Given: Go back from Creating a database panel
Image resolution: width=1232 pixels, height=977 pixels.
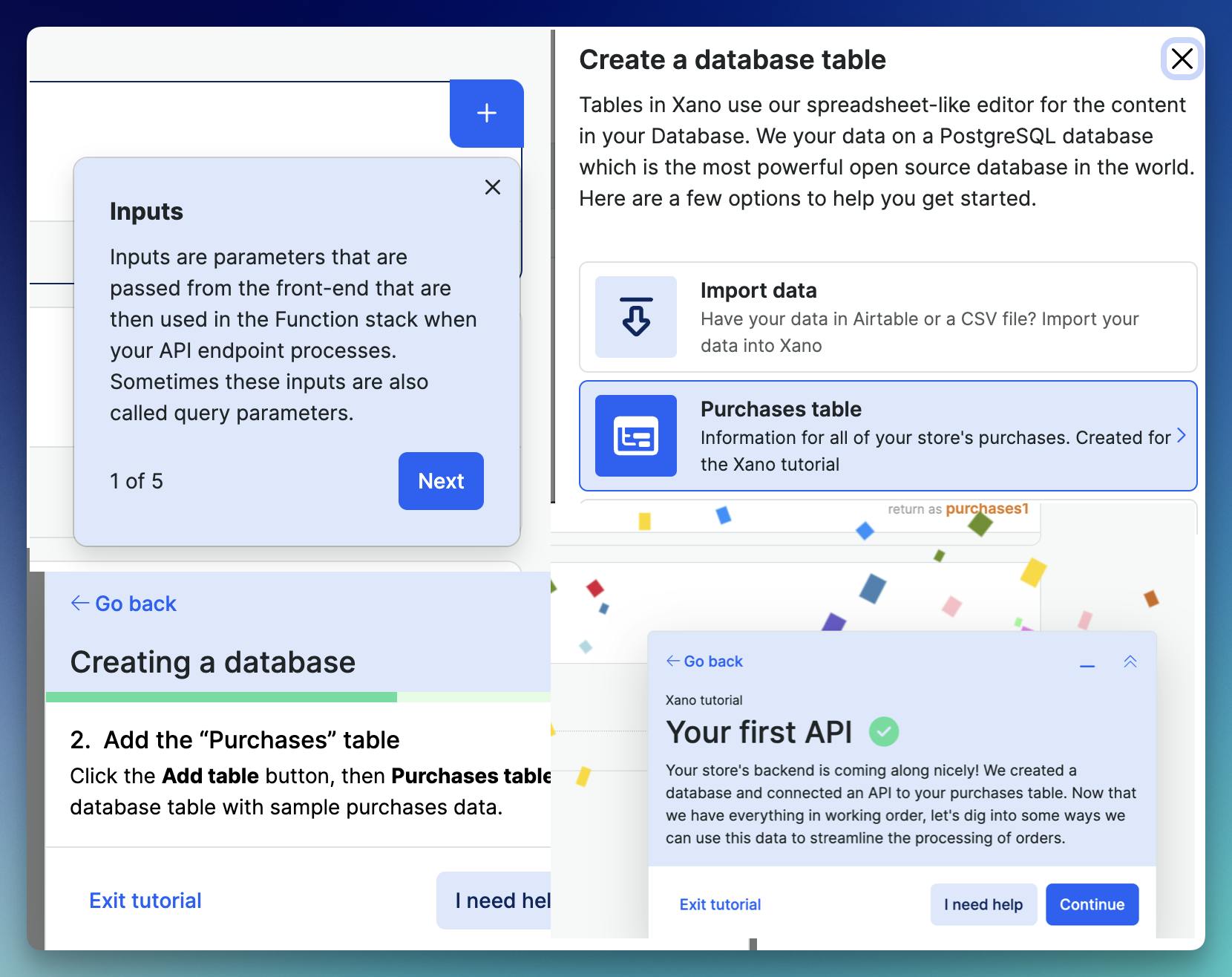Looking at the screenshot, I should 124,604.
